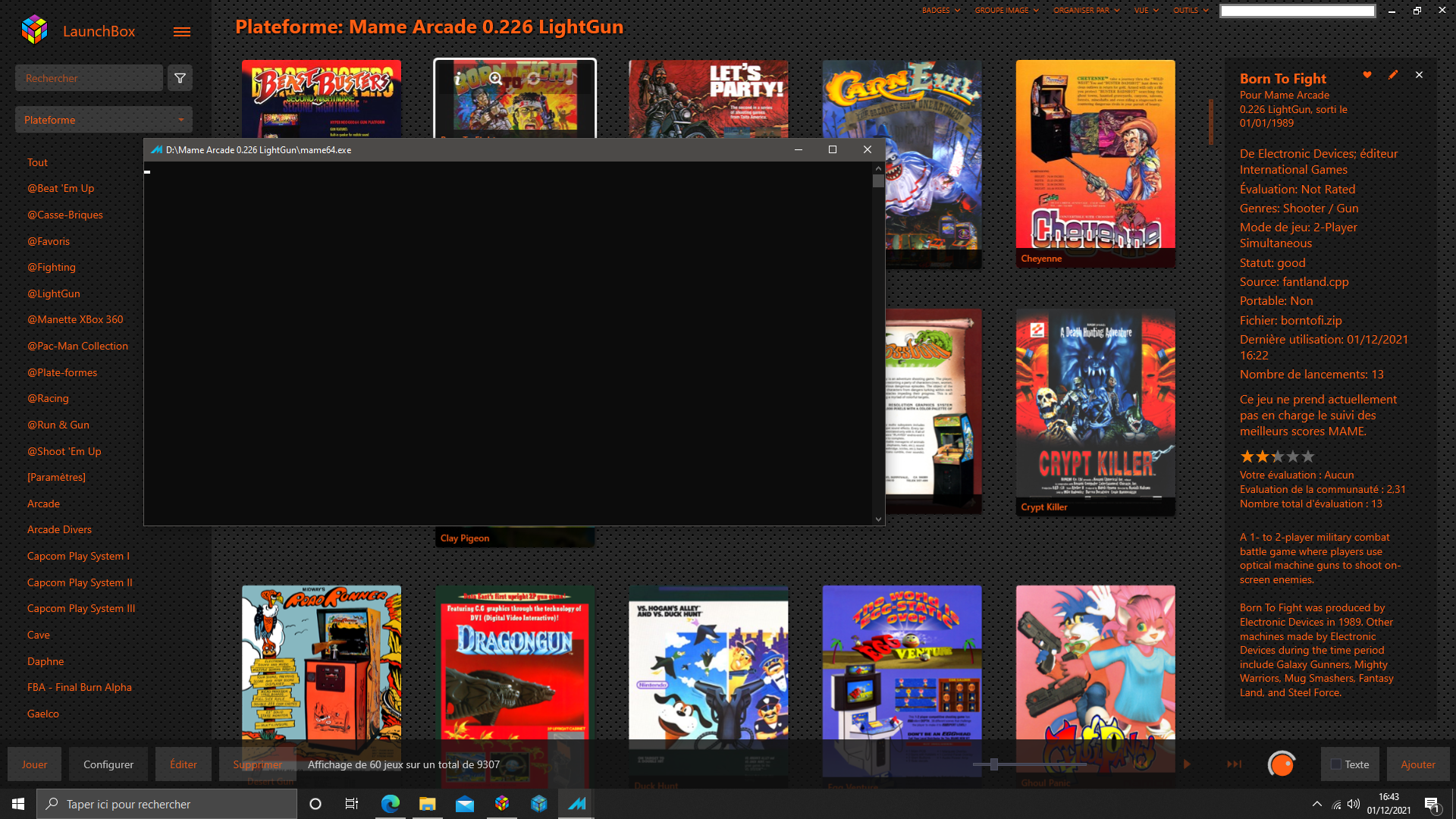The width and height of the screenshot is (1456, 819).
Task: Open Task View on taskbar
Action: (352, 804)
